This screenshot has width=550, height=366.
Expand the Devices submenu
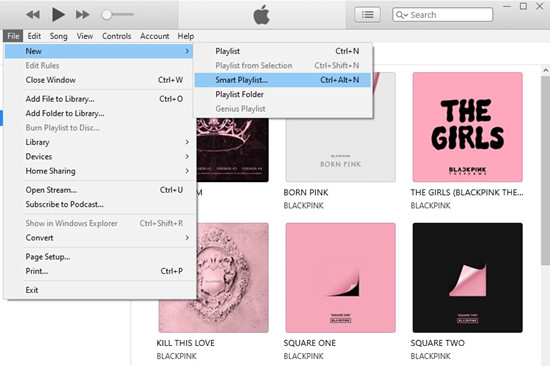coord(99,157)
